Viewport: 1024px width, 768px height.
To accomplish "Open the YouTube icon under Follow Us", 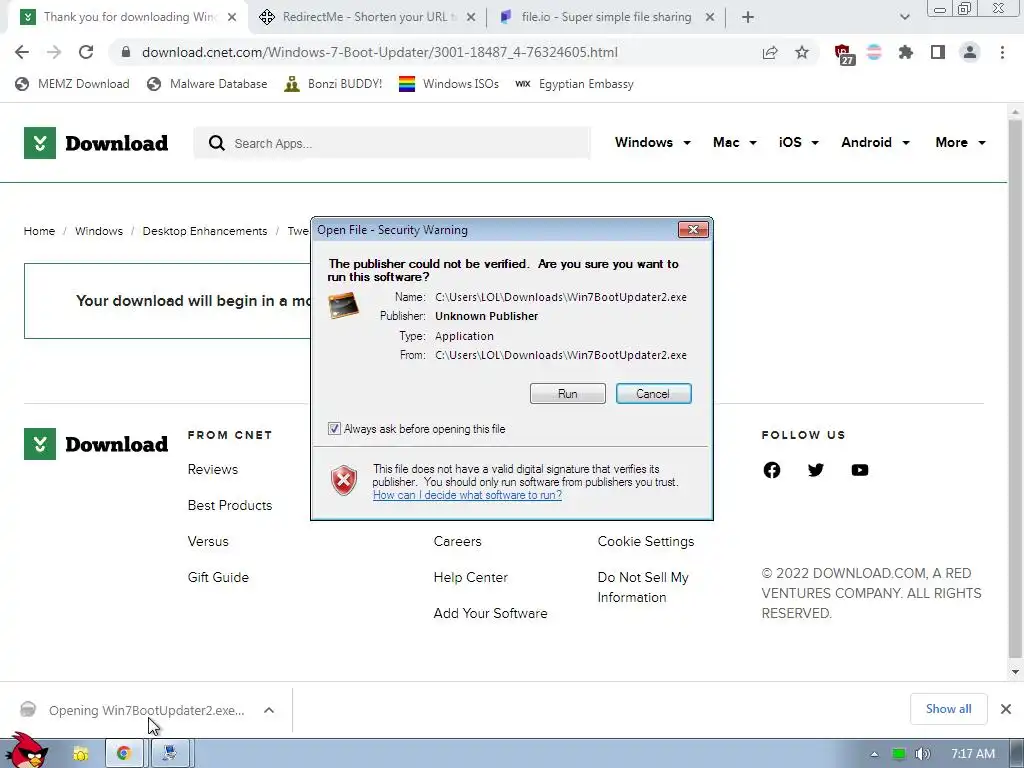I will point(860,470).
